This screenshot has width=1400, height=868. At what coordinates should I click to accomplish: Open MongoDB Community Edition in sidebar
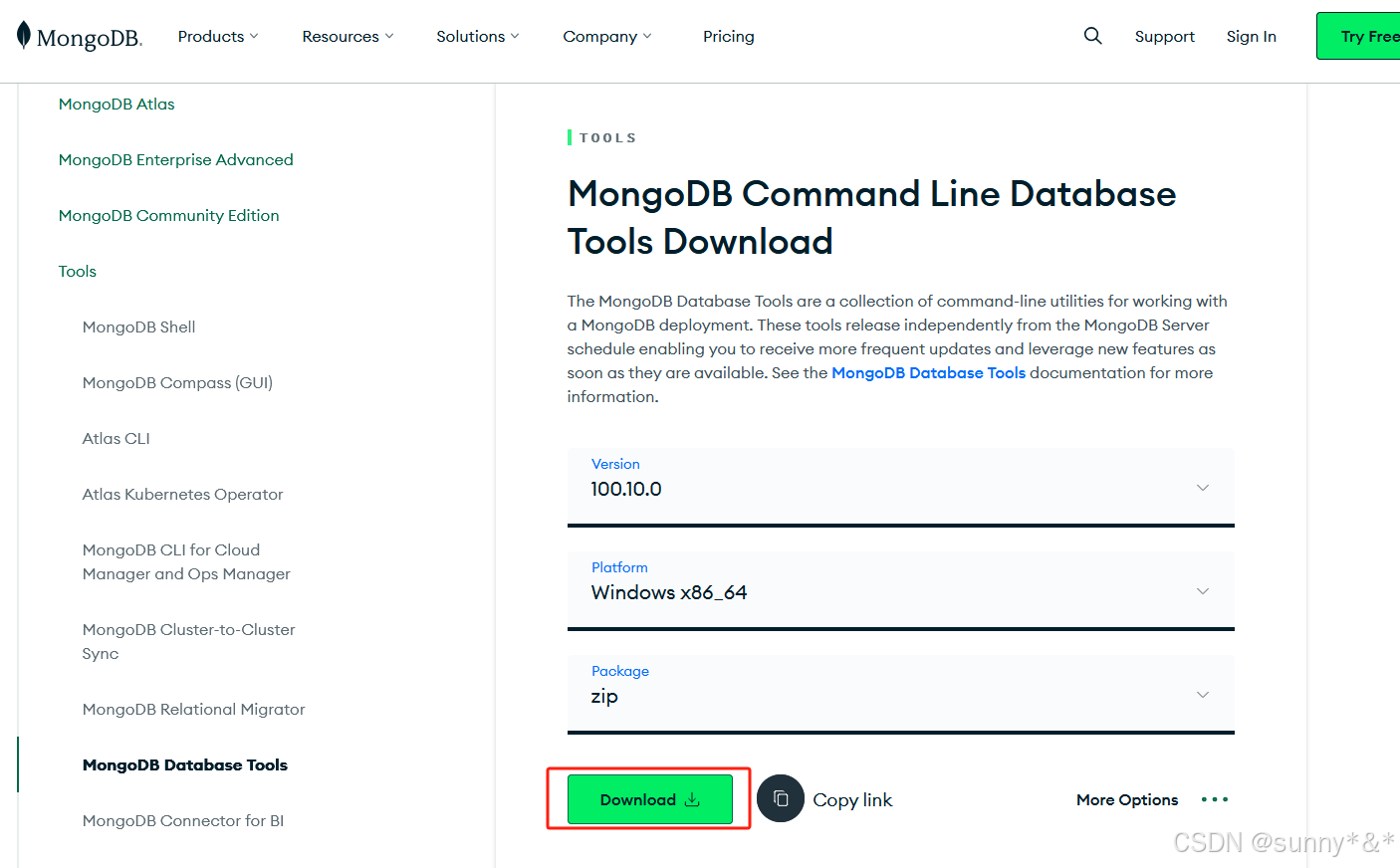169,215
